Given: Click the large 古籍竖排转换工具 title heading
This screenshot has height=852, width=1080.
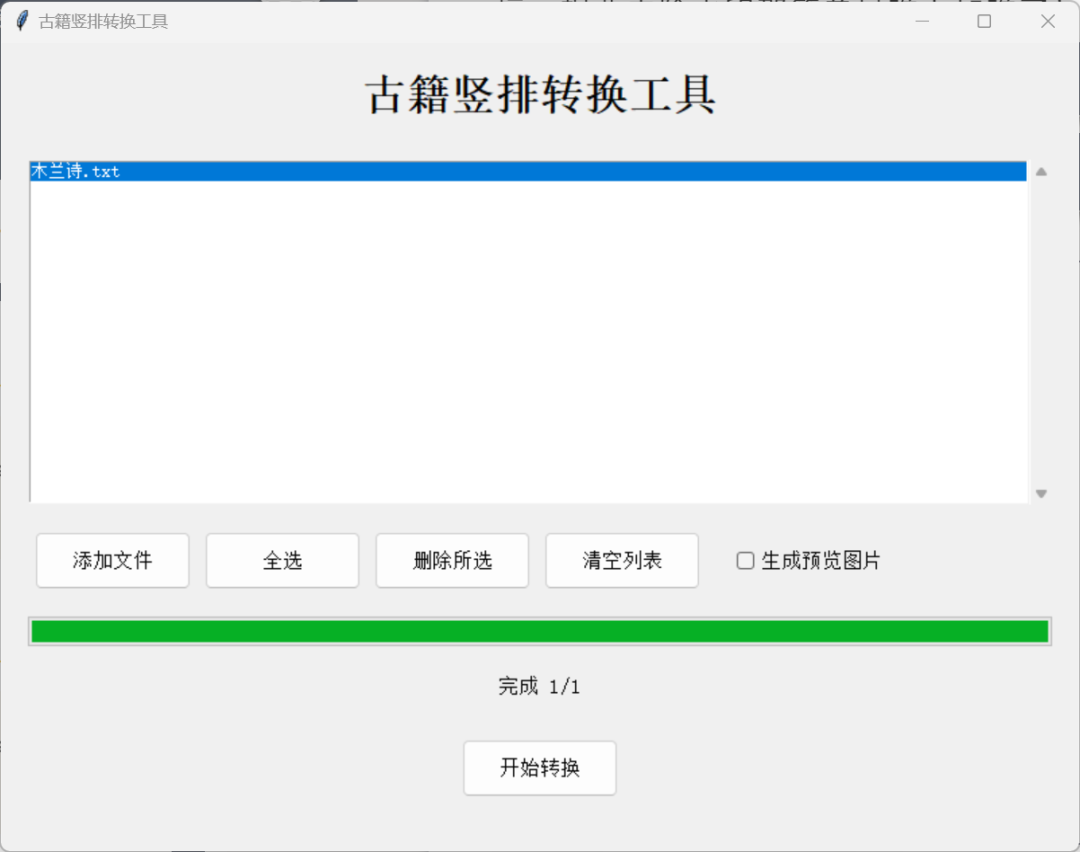Looking at the screenshot, I should tap(540, 97).
